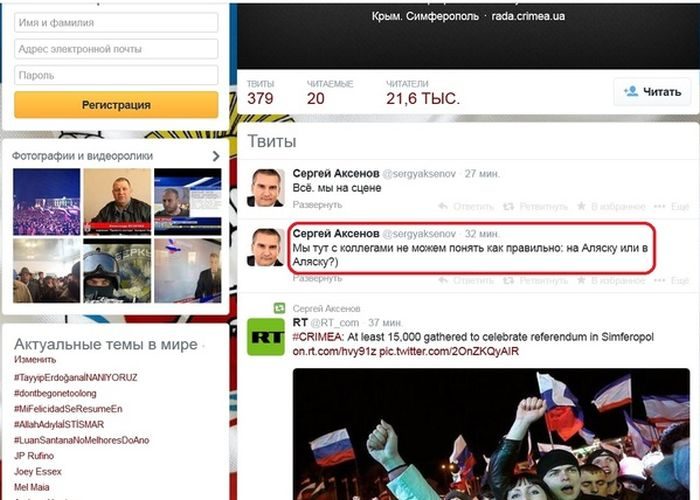The image size is (700, 500).
Task: Click the RT green logo avatar
Action: pyautogui.click(x=266, y=337)
